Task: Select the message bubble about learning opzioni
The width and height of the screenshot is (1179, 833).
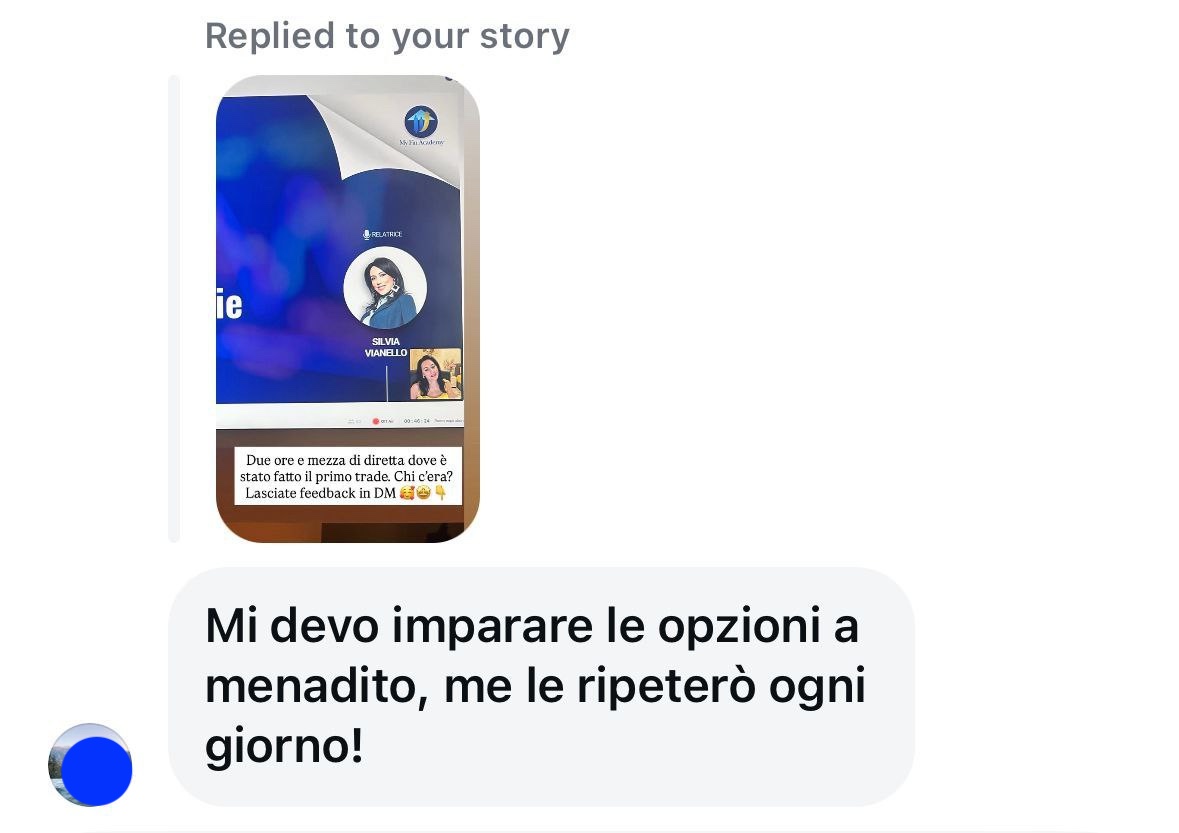Action: pos(541,686)
